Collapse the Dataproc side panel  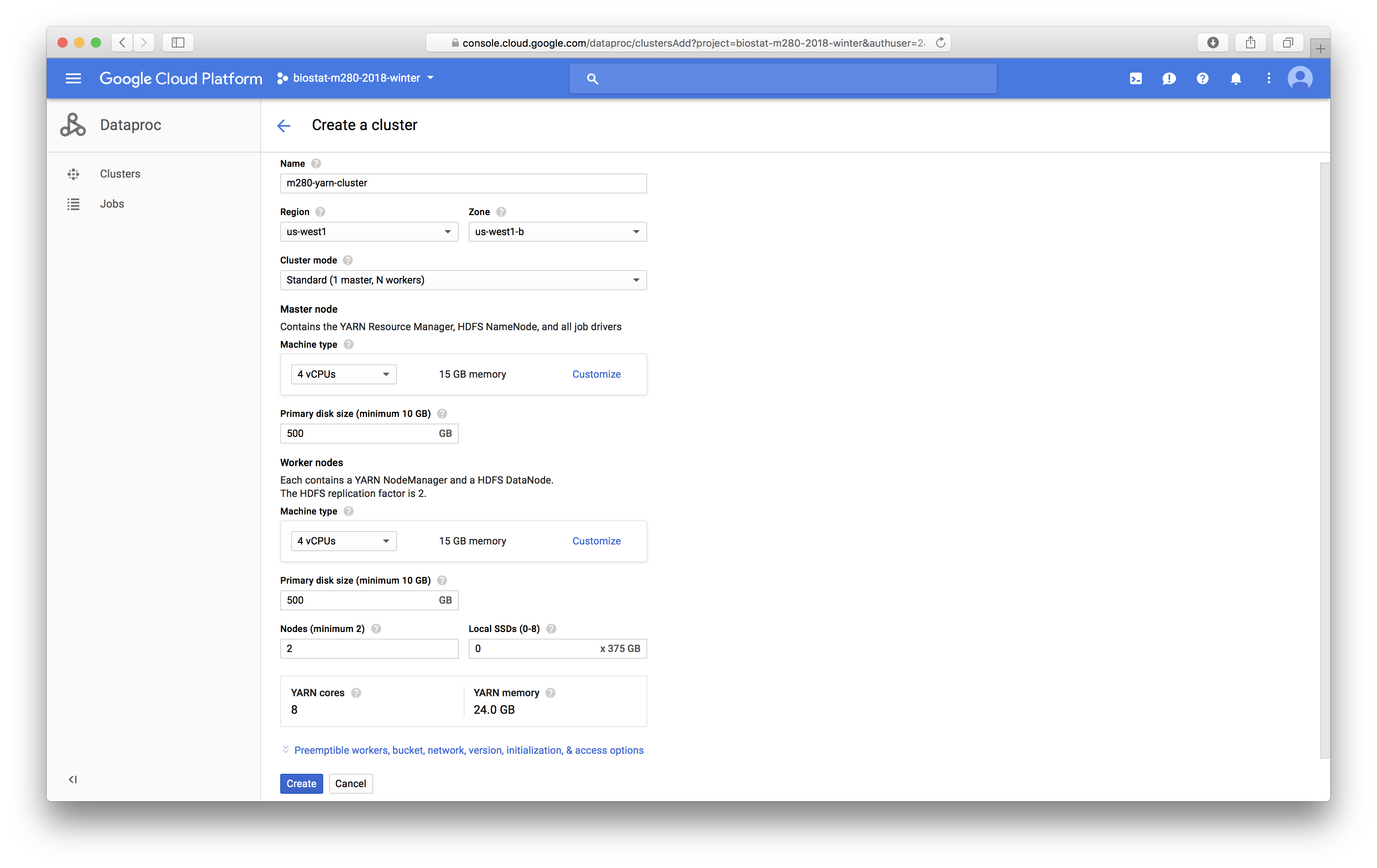(x=73, y=779)
